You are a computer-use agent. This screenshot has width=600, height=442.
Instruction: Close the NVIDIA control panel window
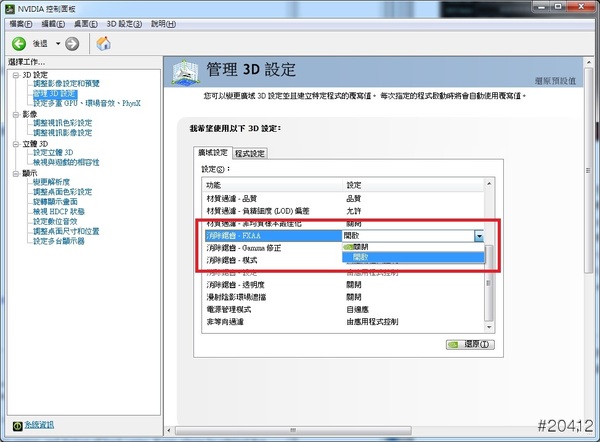581,7
